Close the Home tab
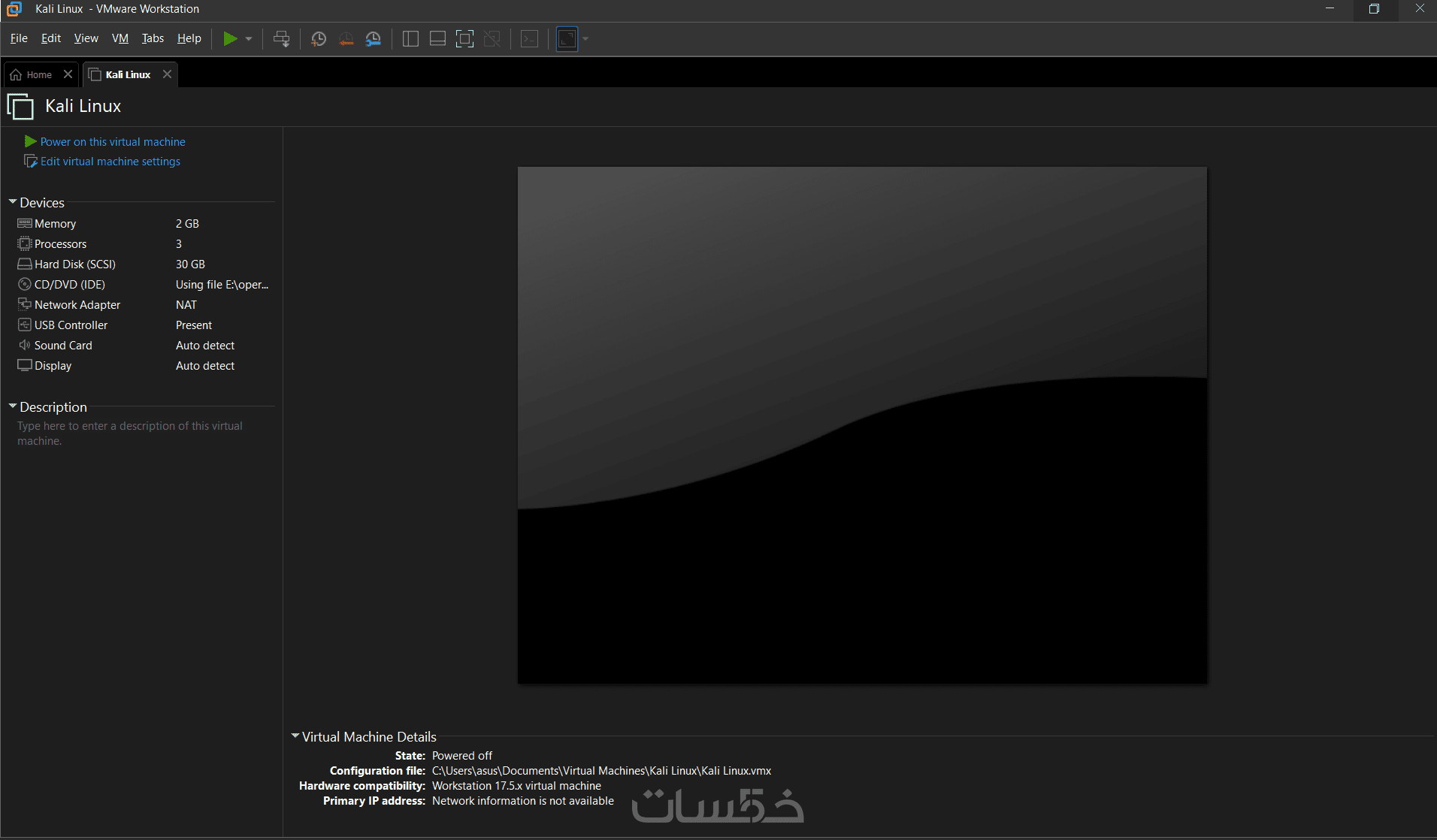Screen dimensions: 1437x840 [x=68, y=74]
